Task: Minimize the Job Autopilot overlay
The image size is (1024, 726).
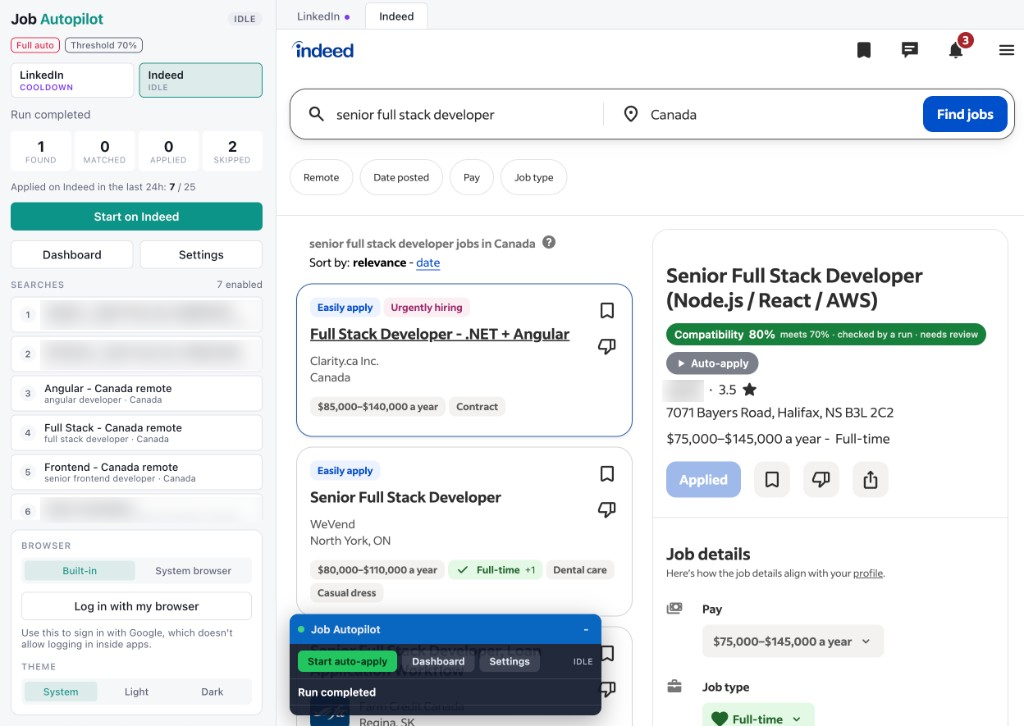Action: point(586,629)
